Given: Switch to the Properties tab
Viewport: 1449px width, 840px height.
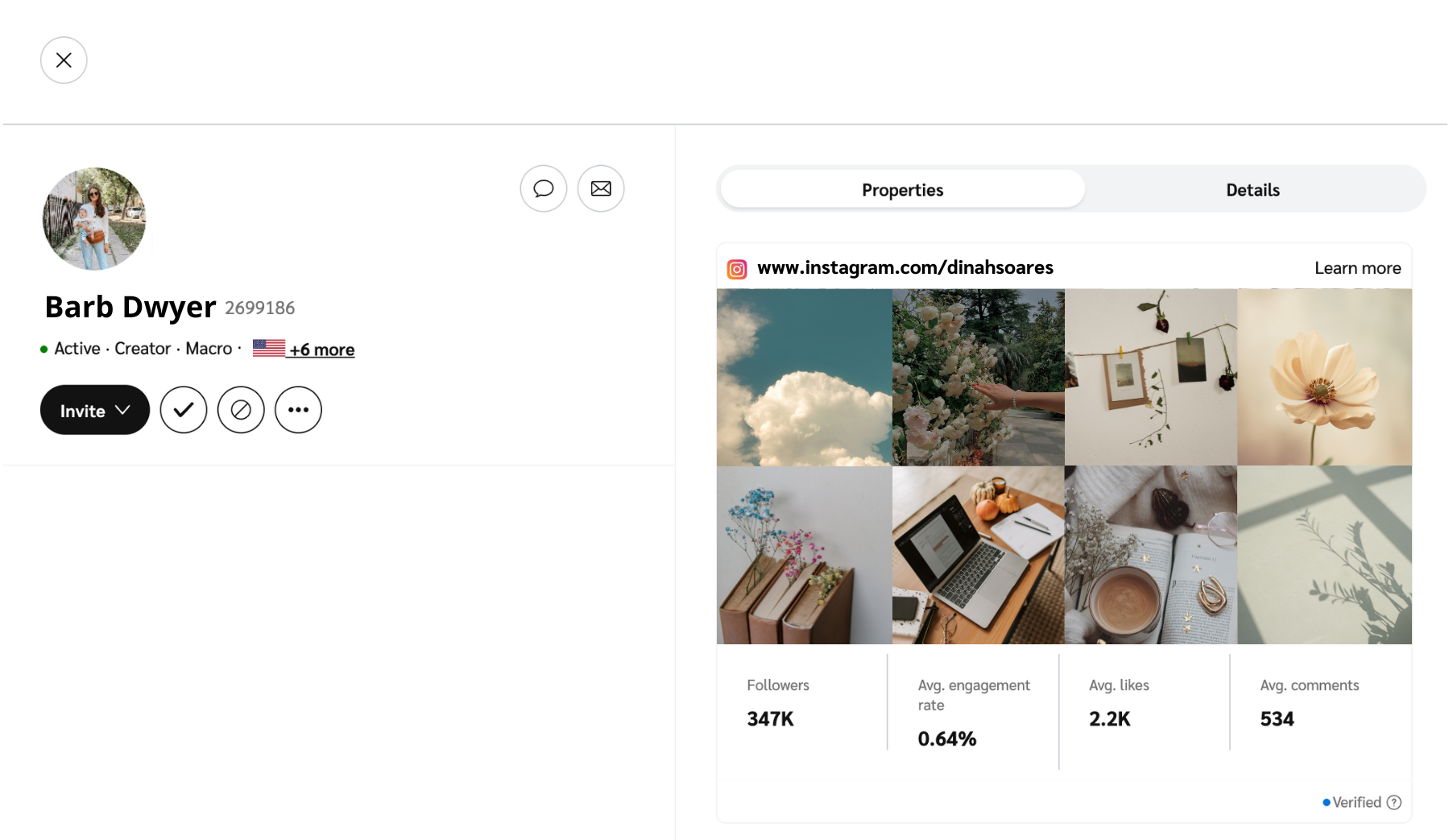Looking at the screenshot, I should 902,190.
